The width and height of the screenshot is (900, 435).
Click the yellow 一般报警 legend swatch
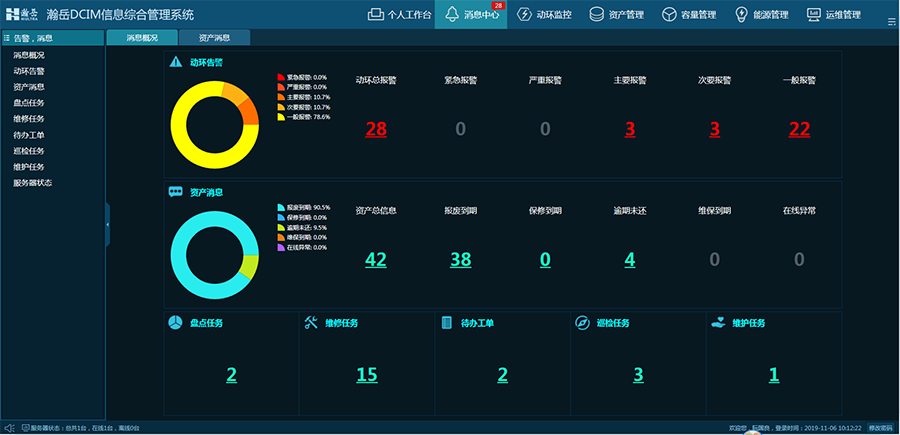[x=281, y=116]
